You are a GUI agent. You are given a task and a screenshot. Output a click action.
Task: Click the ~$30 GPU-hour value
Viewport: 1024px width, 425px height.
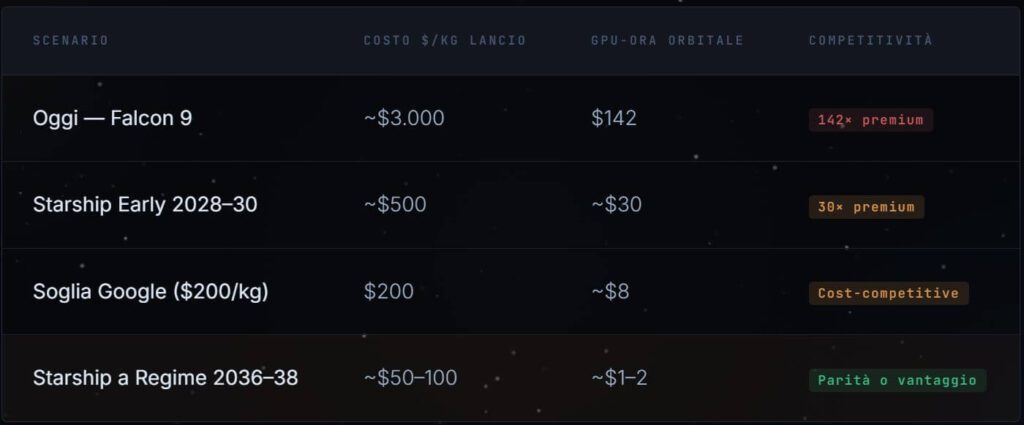click(616, 205)
